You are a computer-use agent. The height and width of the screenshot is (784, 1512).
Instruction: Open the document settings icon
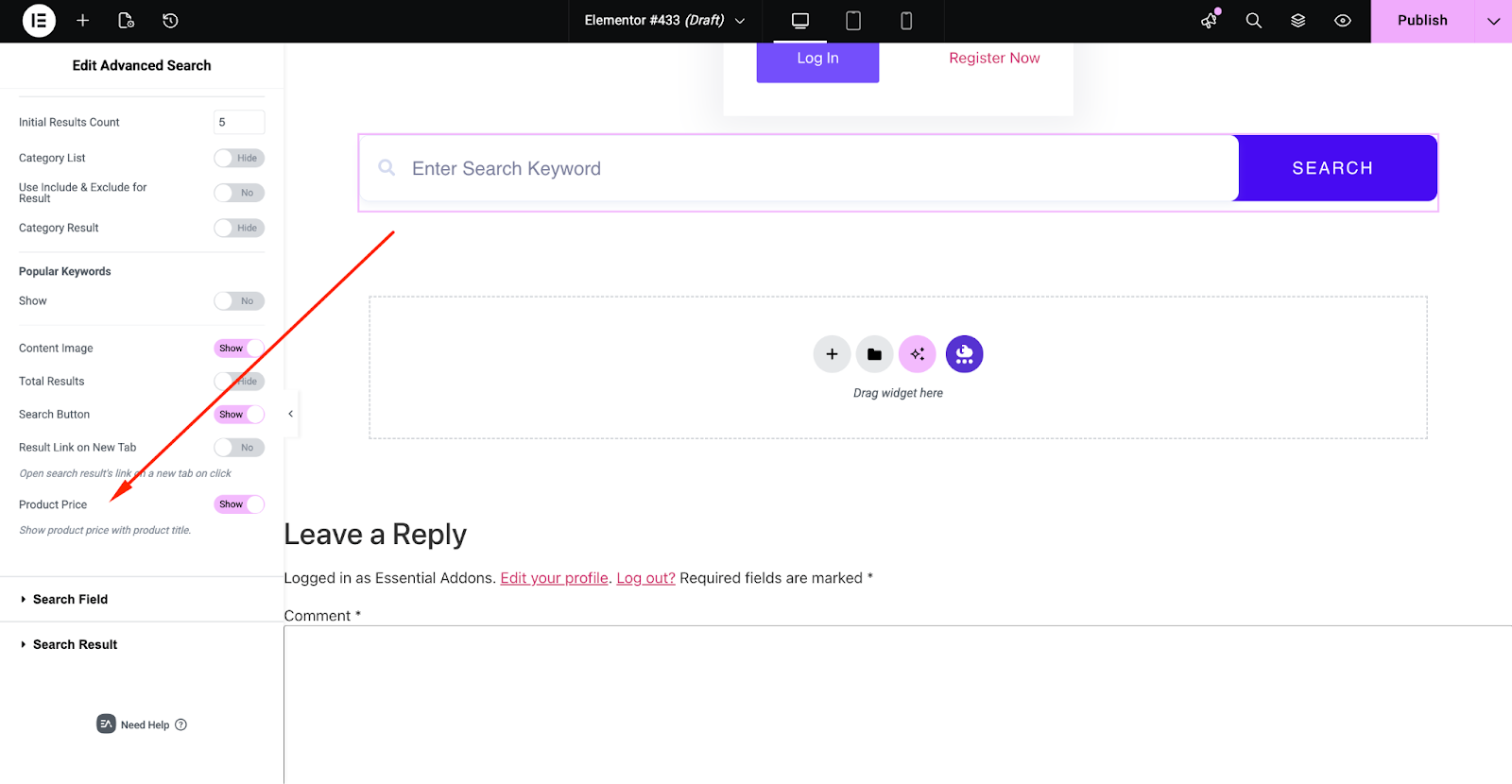pos(127,21)
